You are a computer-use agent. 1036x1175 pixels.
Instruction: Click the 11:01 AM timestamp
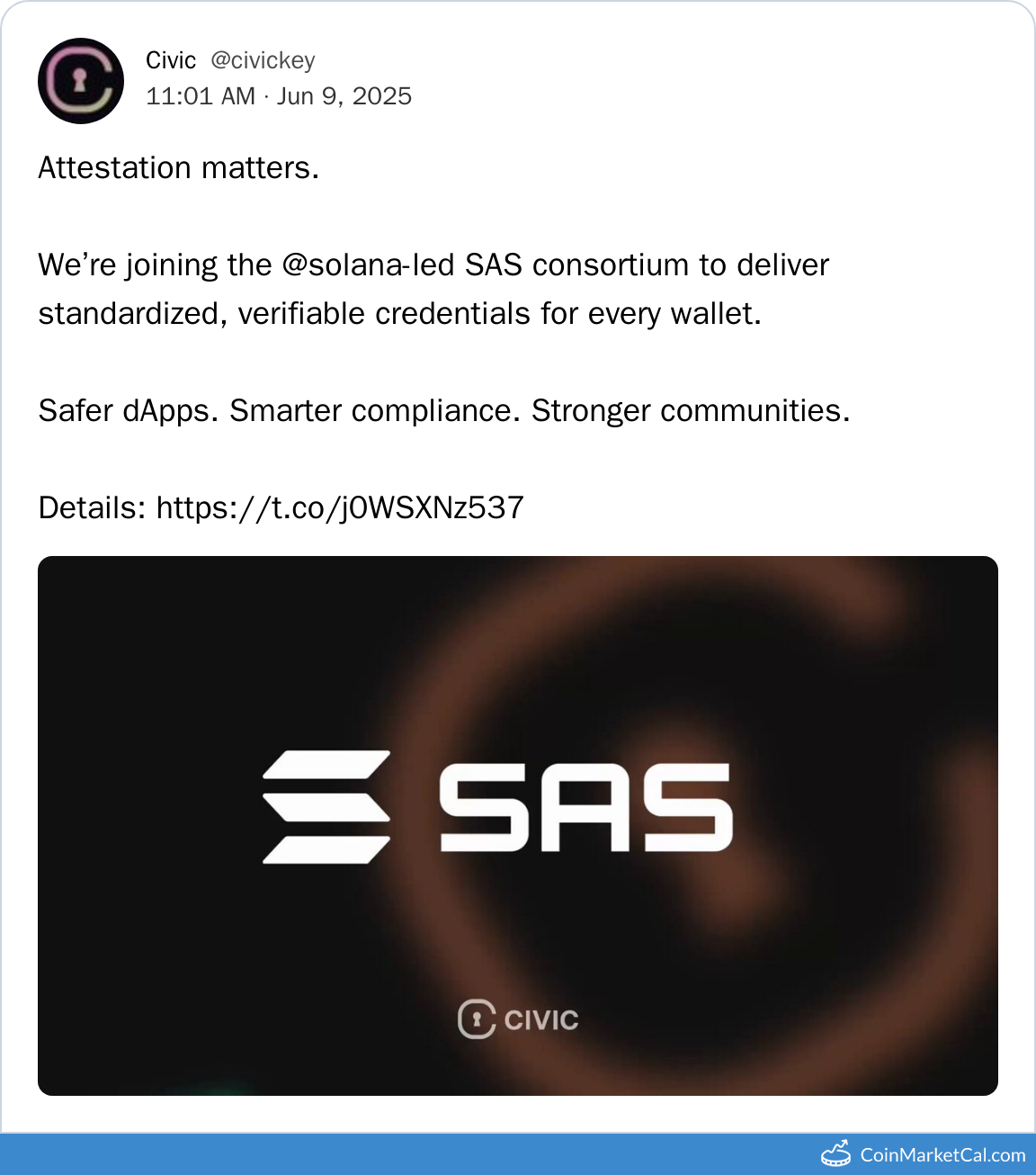(201, 96)
